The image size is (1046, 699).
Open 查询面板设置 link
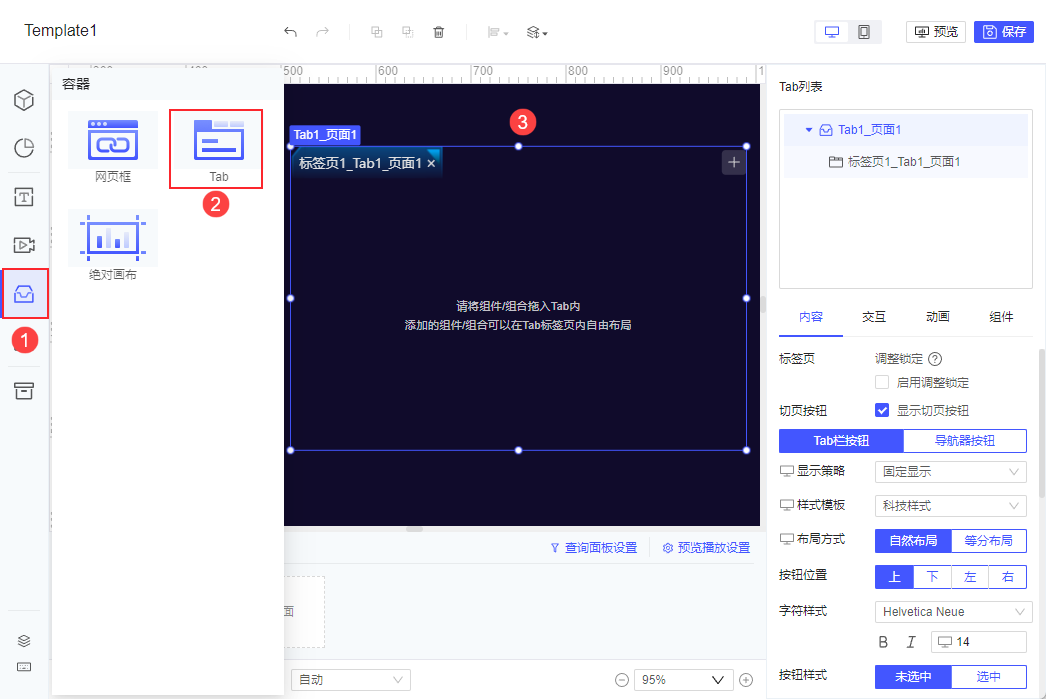594,548
